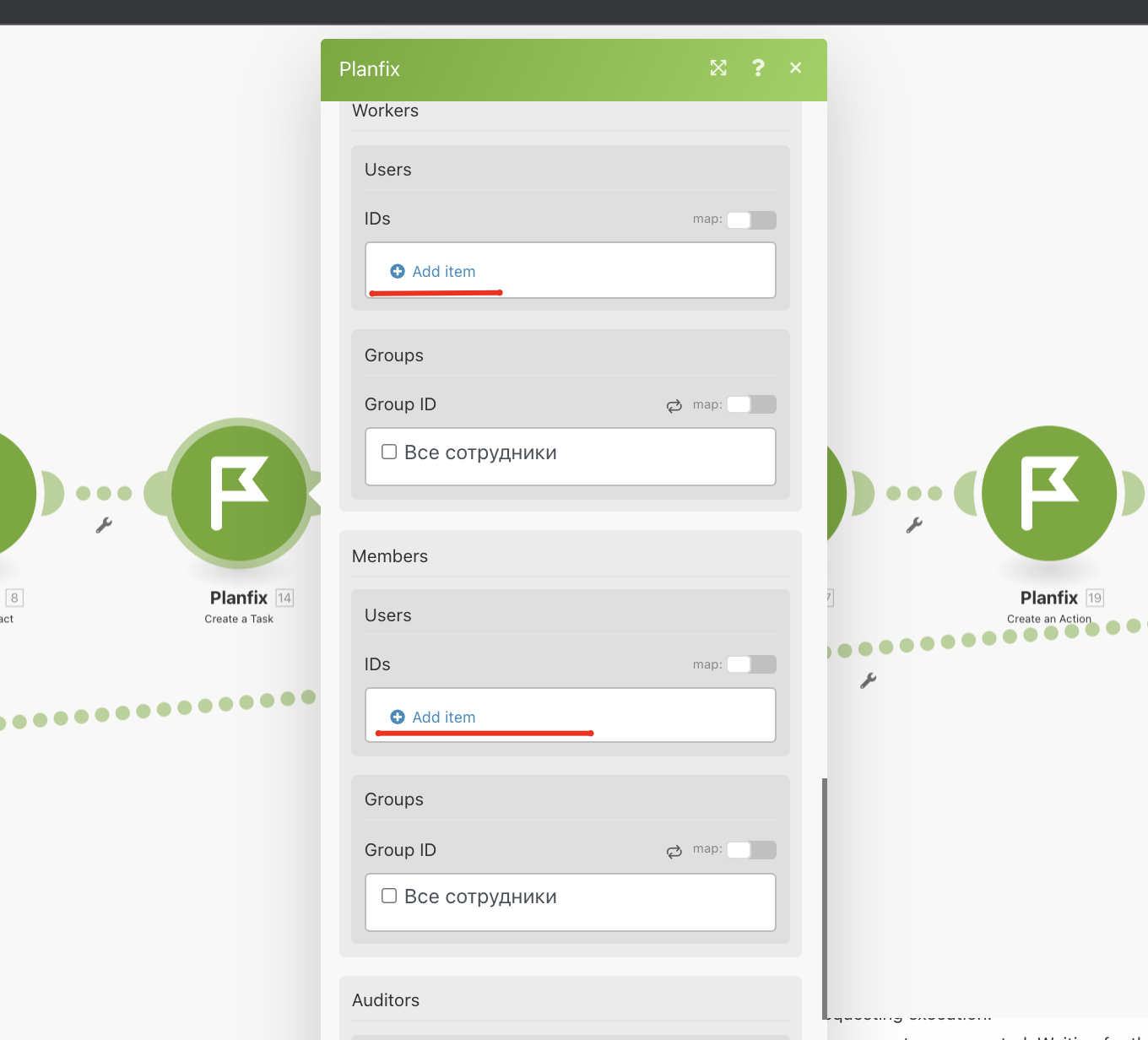Click dialog vertical scrollbar
Viewport: 1148px width, 1040px height.
[x=825, y=898]
